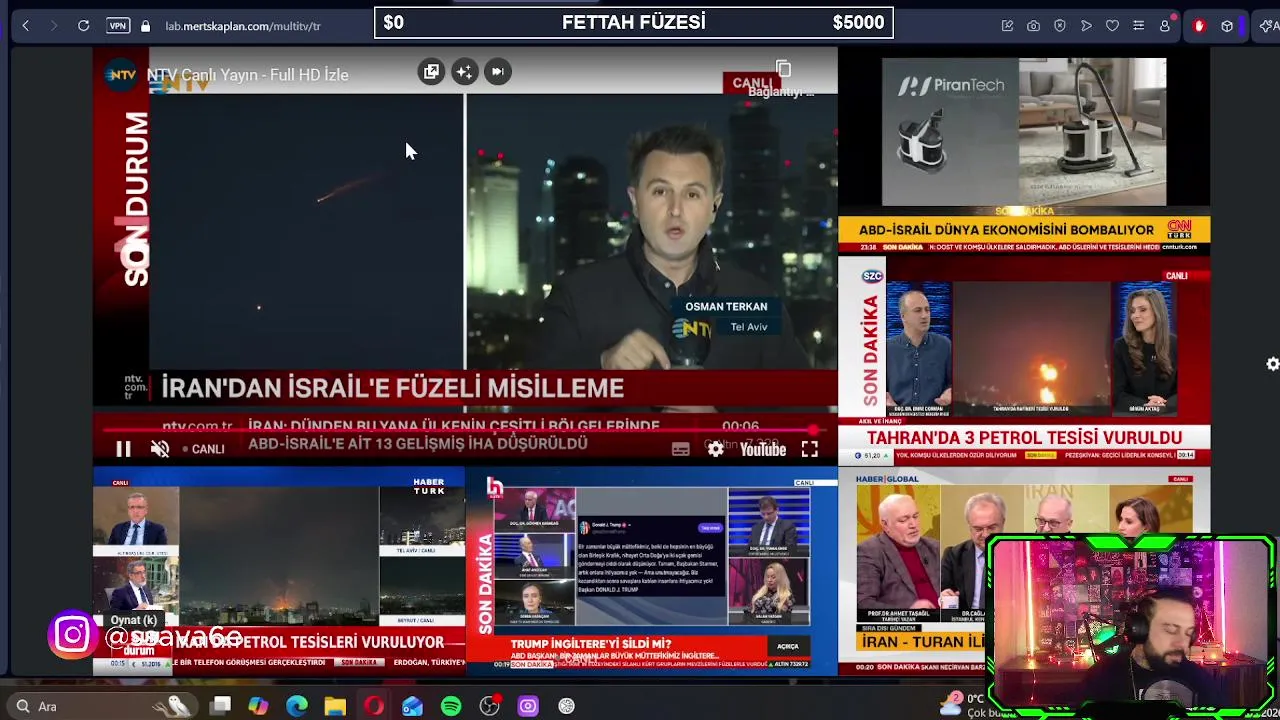
Task: Pause the NTV live stream
Action: tap(123, 449)
